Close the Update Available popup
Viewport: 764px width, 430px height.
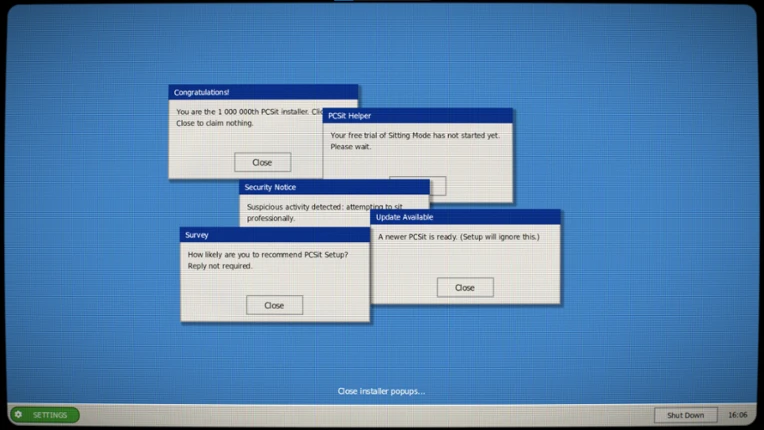465,288
